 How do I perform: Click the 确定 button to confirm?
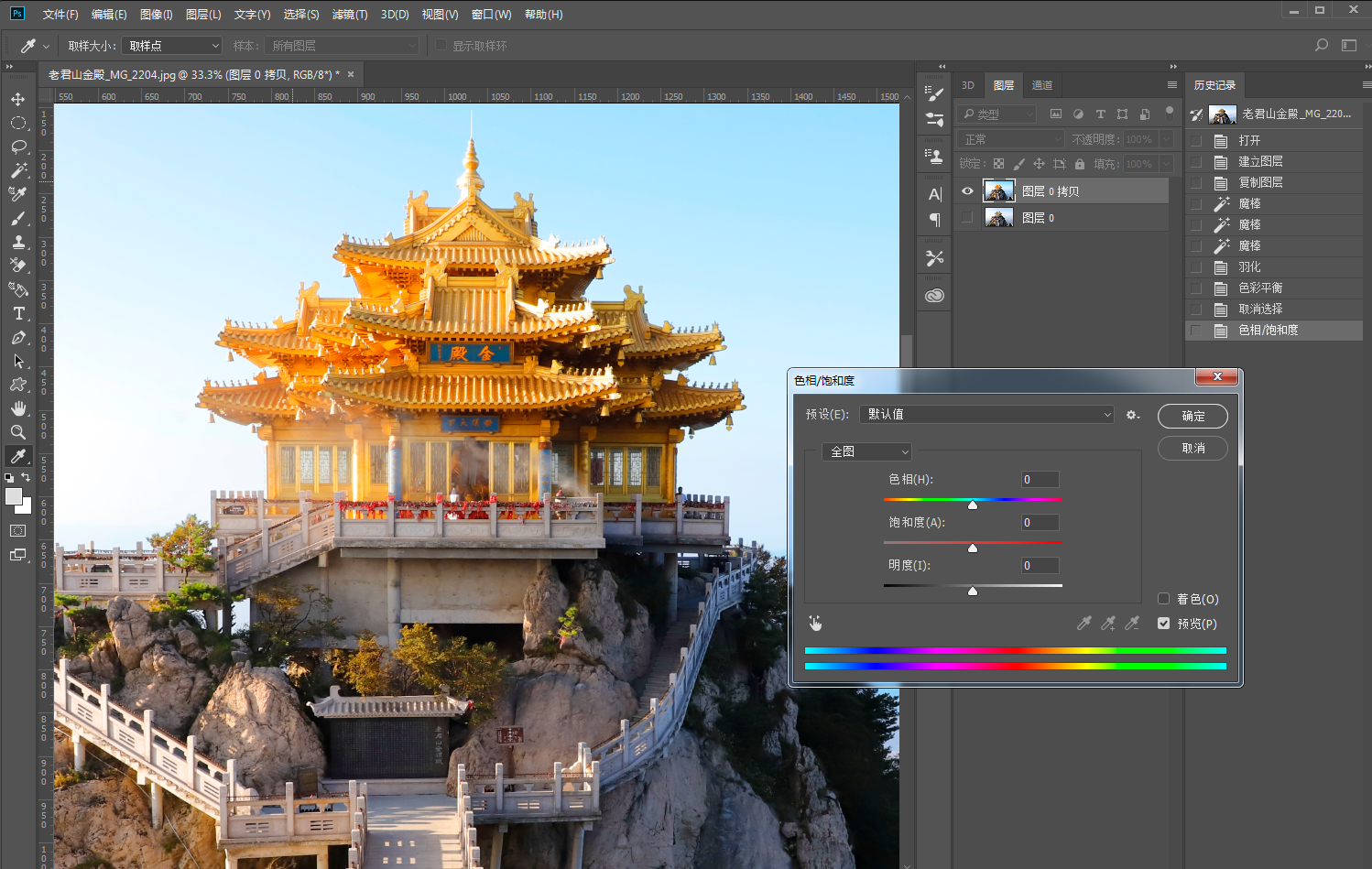click(1192, 416)
